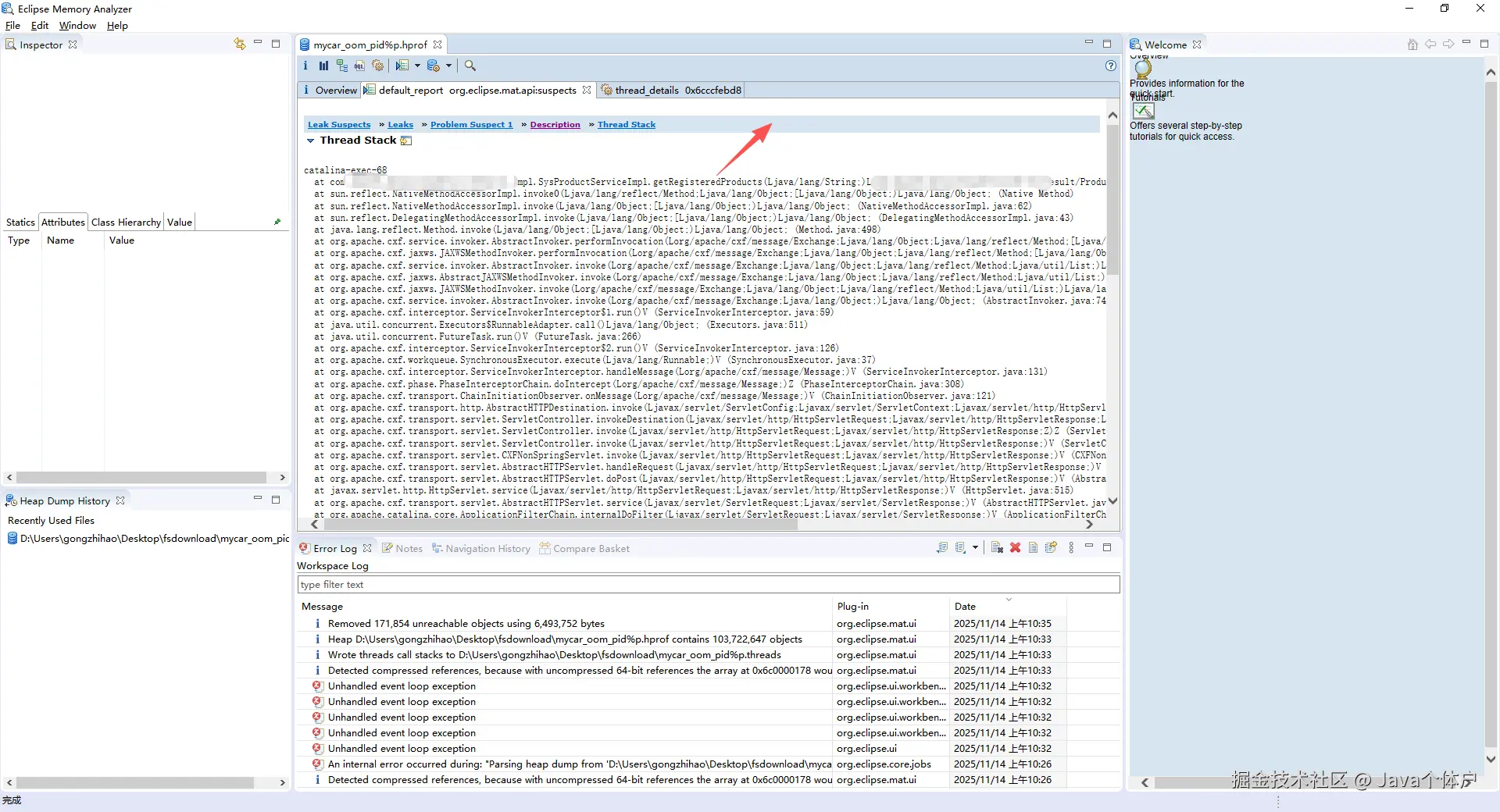Viewport: 1500px width, 812px height.
Task: Follow the Thread Stack breadcrumb link
Action: pyautogui.click(x=627, y=125)
